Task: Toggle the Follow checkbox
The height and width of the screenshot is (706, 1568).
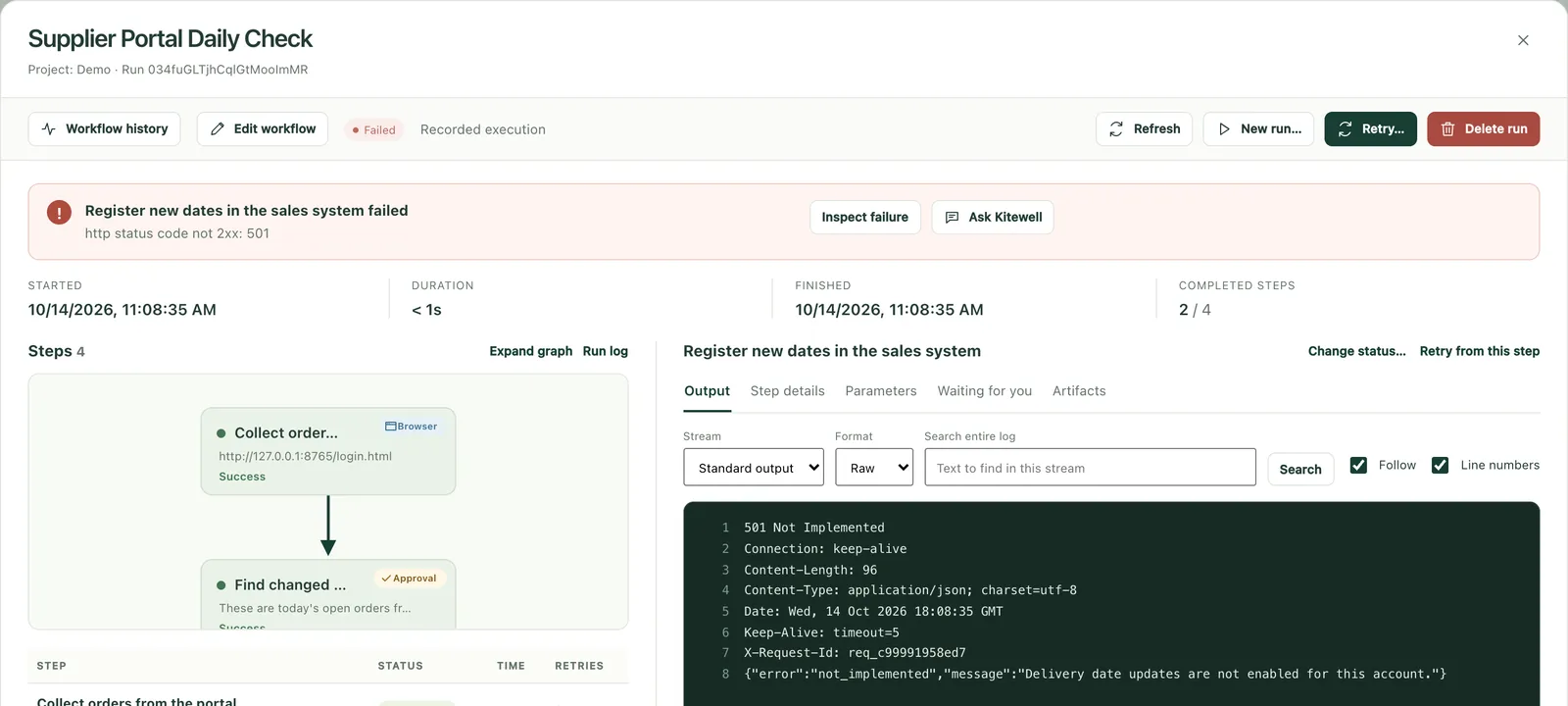Action: pos(1358,466)
